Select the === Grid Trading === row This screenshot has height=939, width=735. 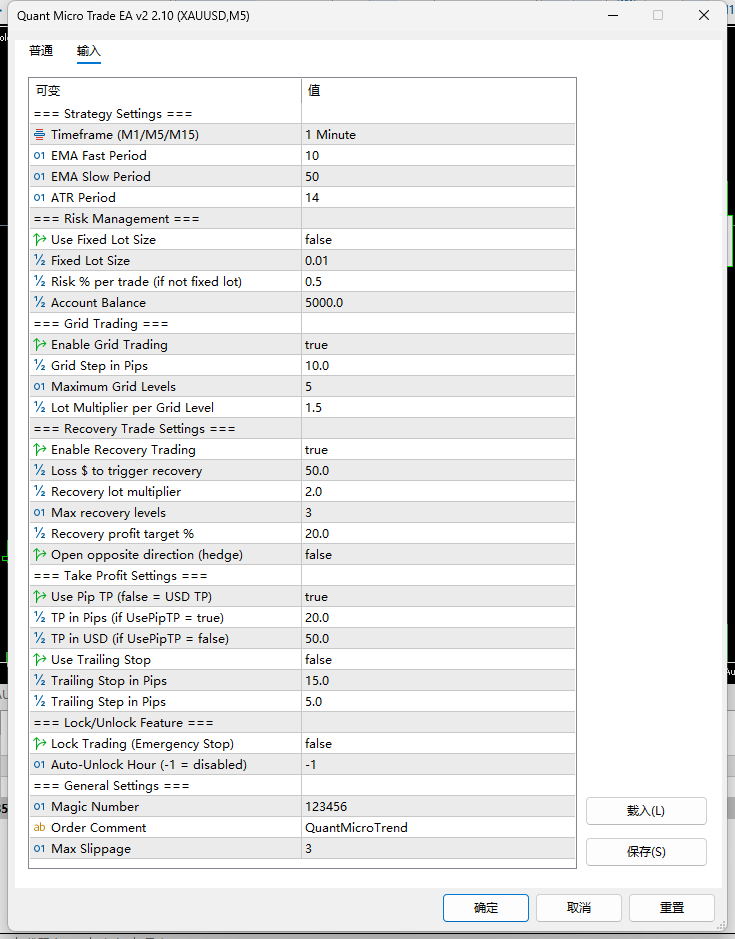coord(303,323)
